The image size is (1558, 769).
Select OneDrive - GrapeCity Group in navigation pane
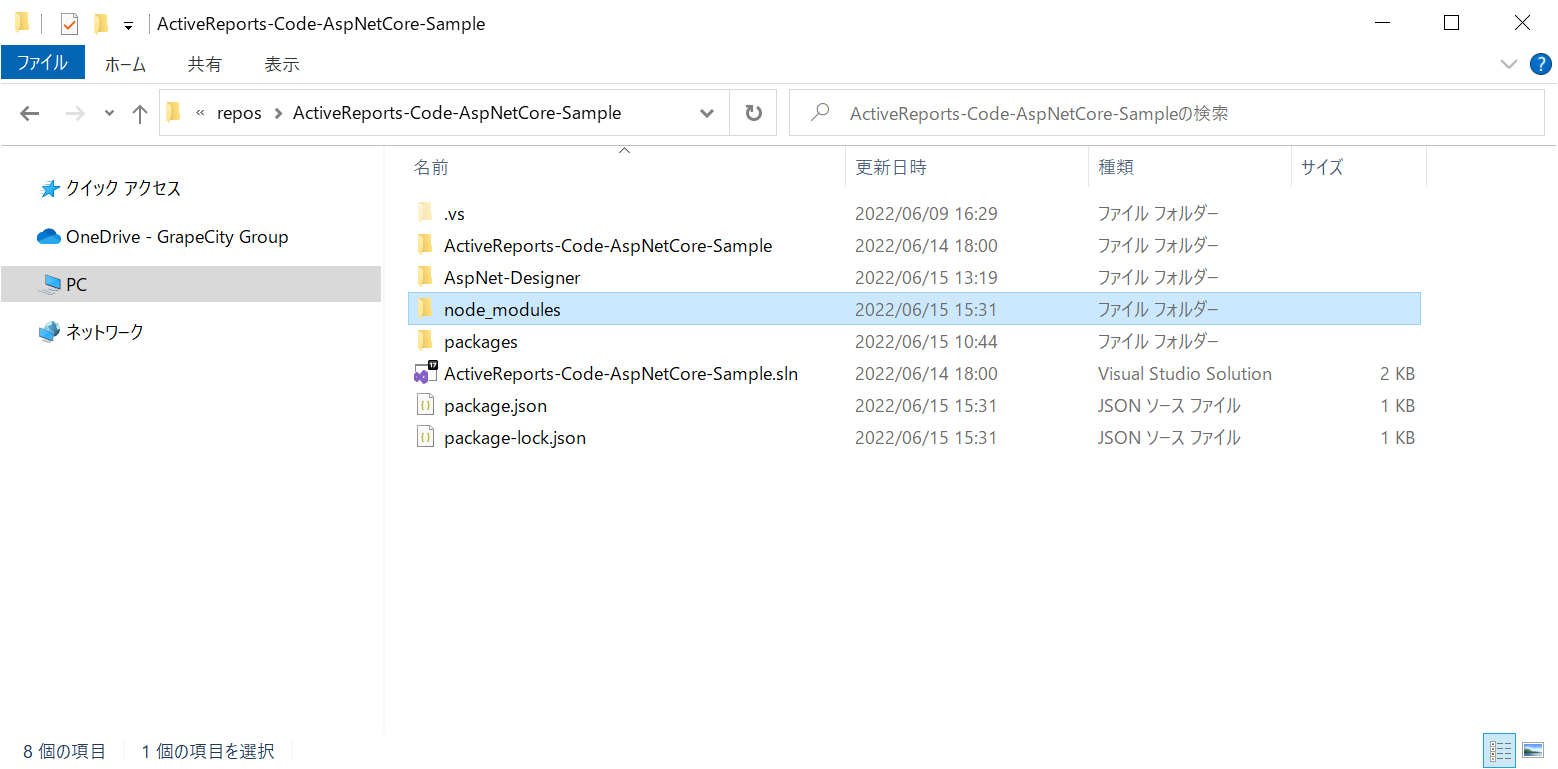(177, 237)
